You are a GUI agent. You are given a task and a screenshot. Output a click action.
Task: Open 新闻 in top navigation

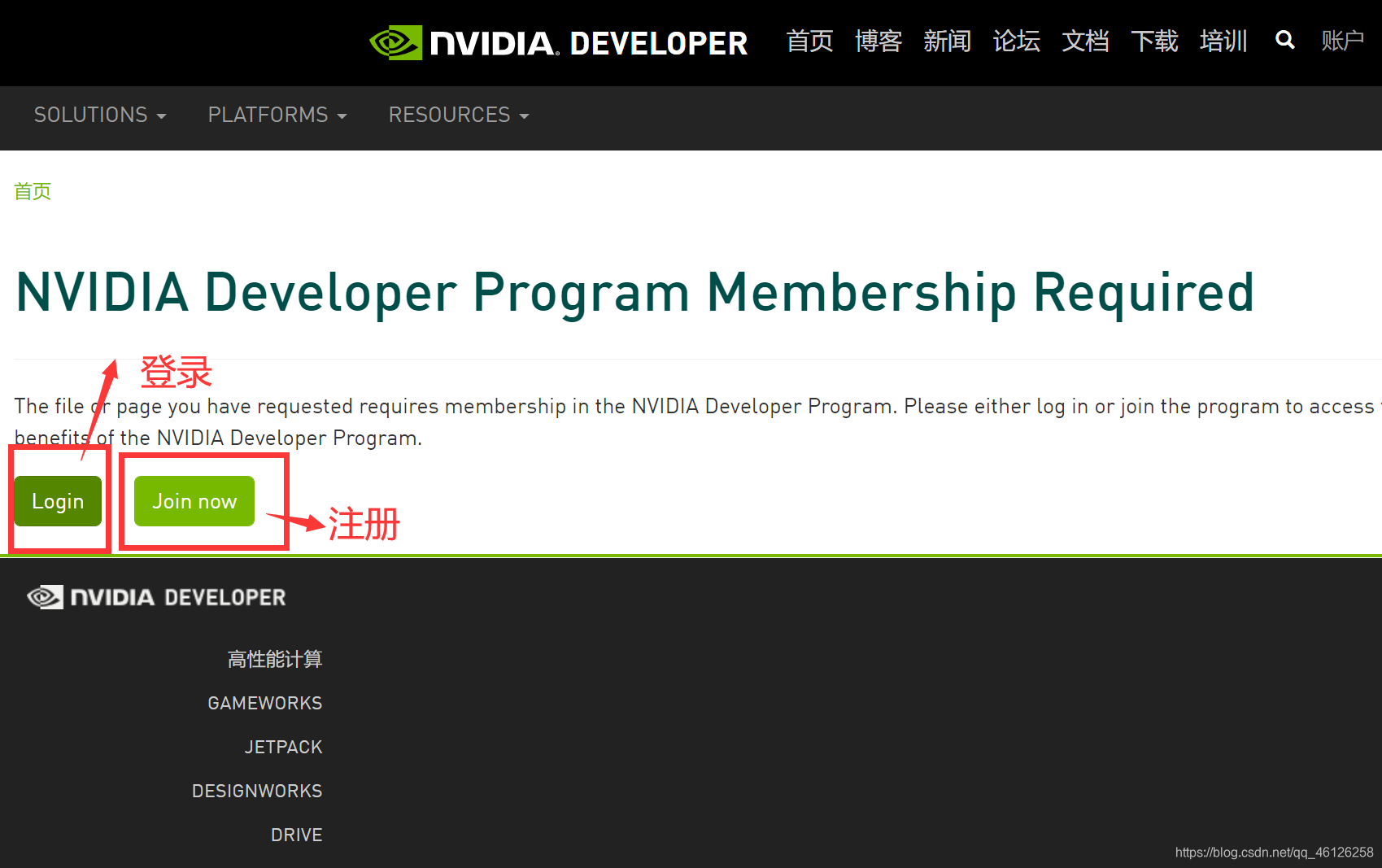coord(948,41)
